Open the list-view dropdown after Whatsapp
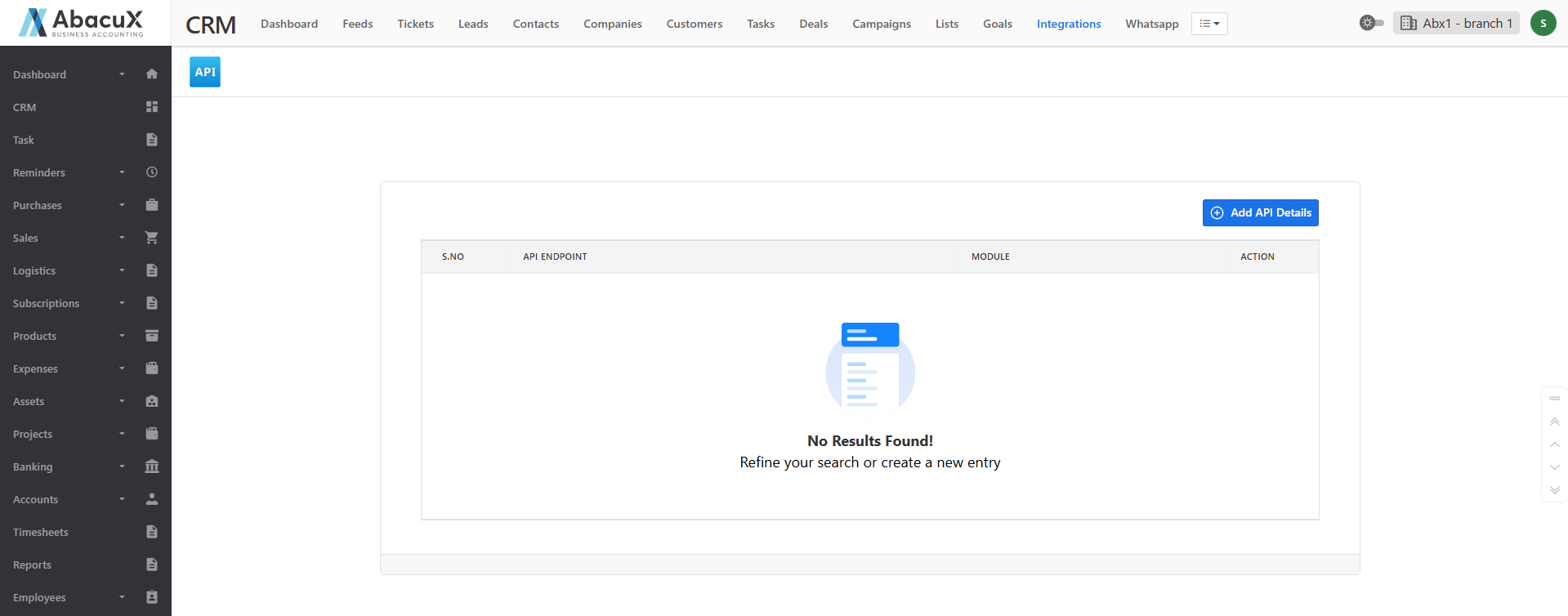 pyautogui.click(x=1208, y=24)
